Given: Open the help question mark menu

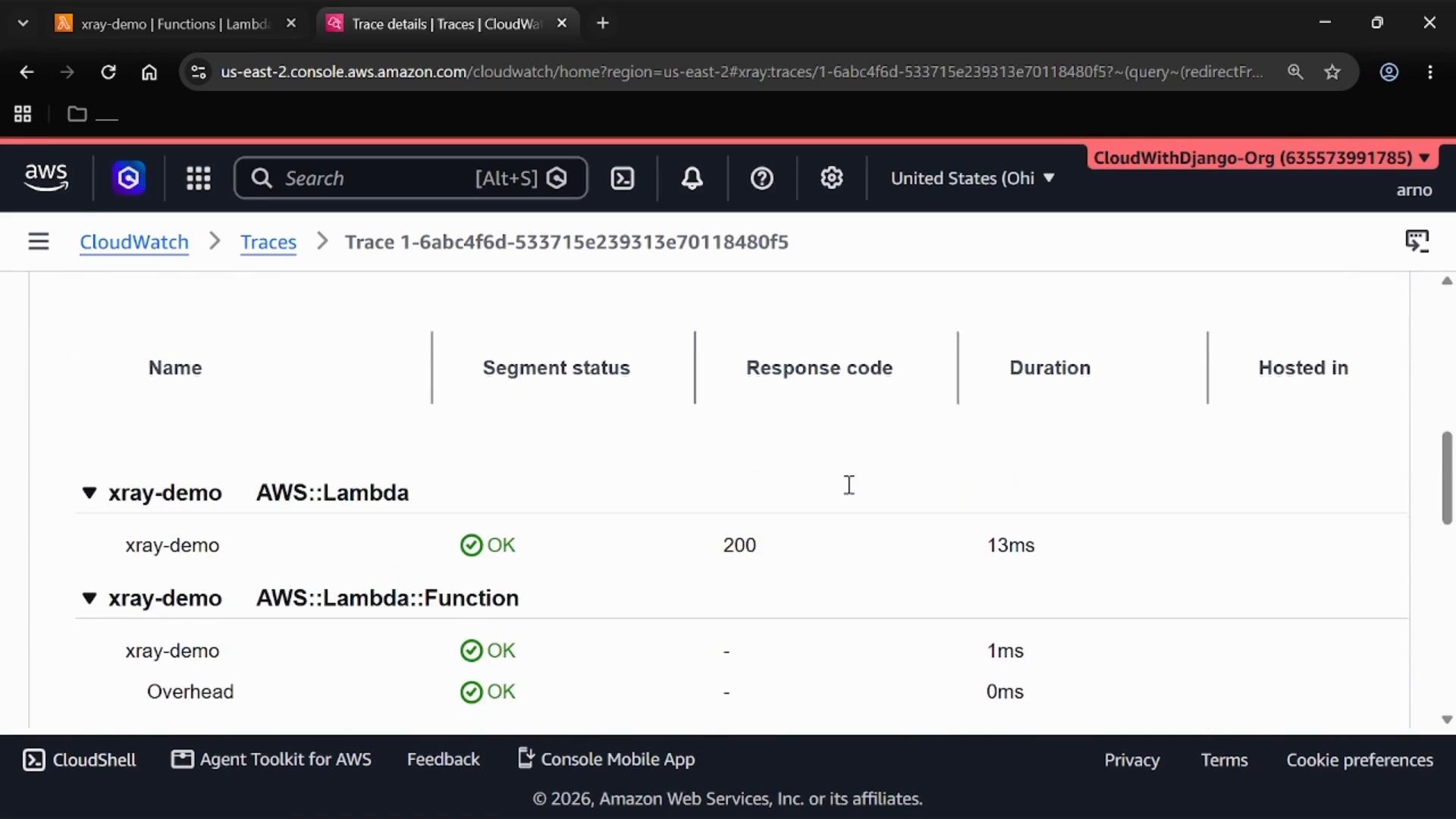Looking at the screenshot, I should point(761,178).
